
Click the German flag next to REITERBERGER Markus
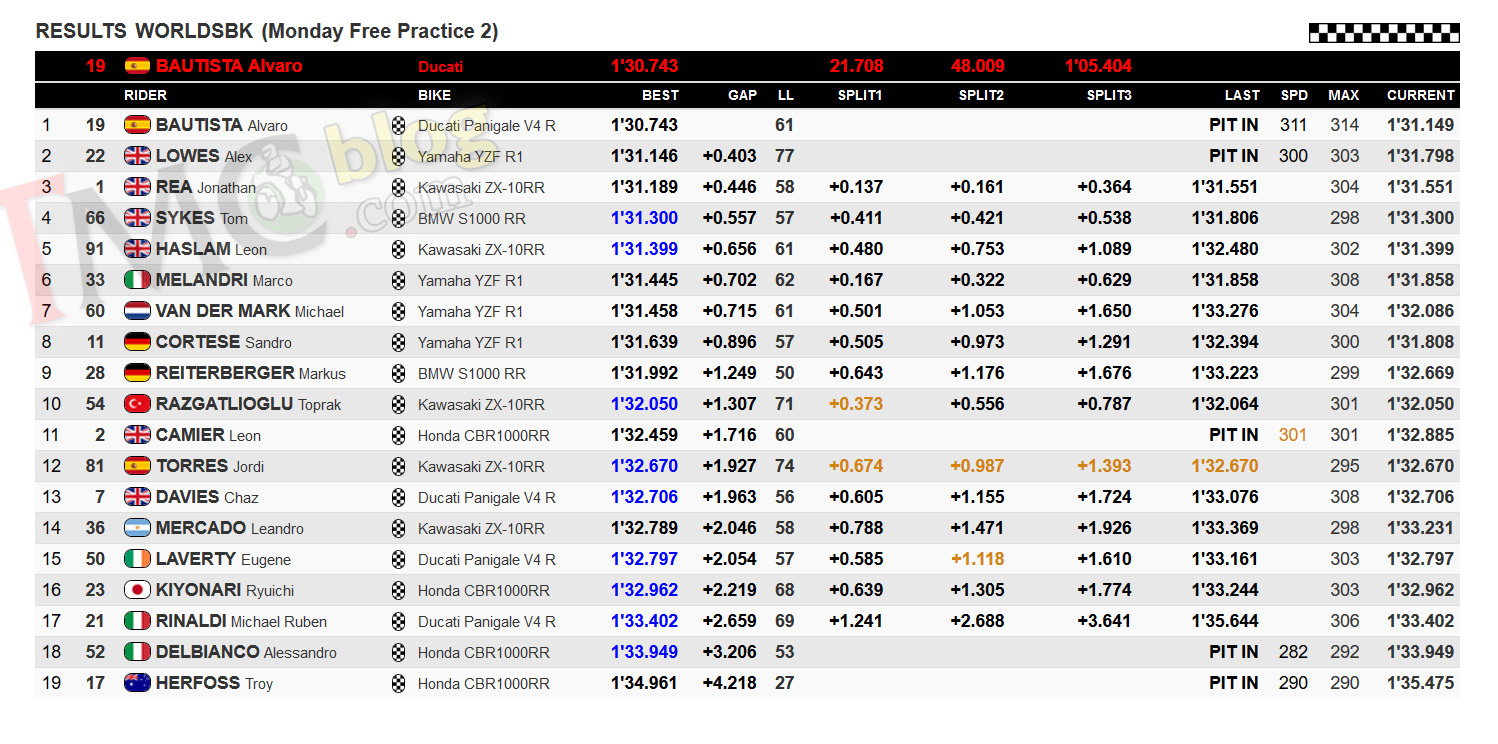pos(137,373)
